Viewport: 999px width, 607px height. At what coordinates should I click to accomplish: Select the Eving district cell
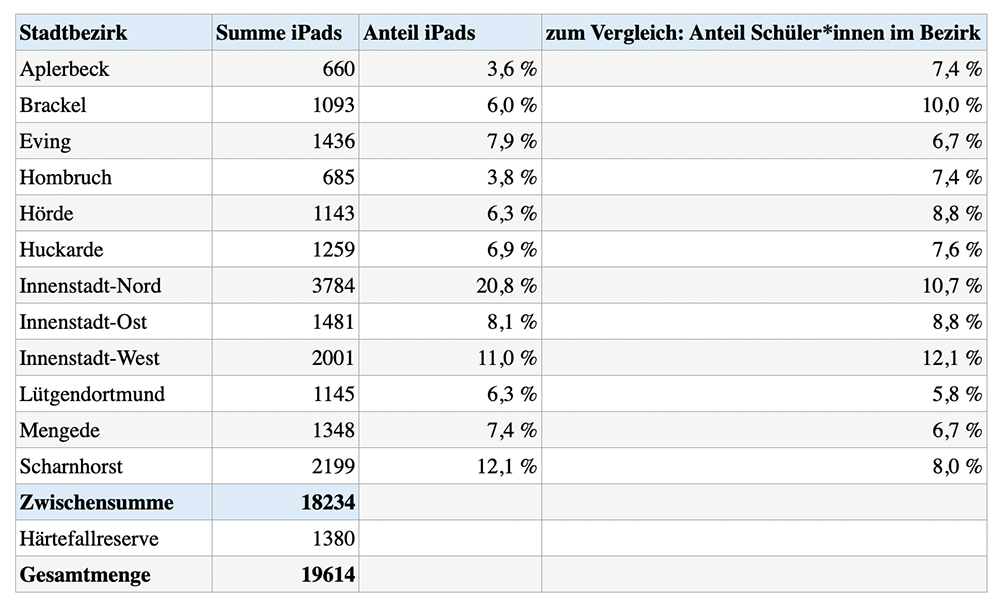[114, 141]
